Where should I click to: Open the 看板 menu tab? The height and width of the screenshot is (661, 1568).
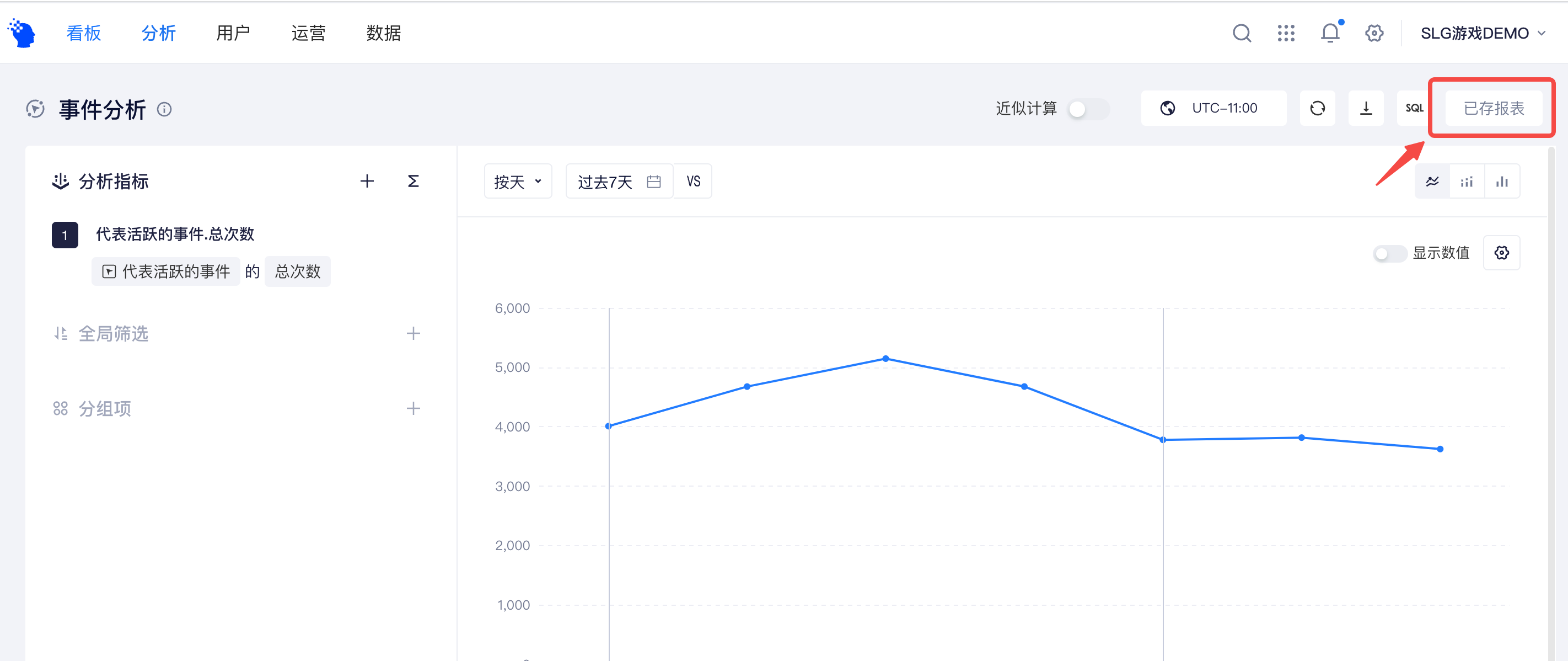[x=83, y=33]
